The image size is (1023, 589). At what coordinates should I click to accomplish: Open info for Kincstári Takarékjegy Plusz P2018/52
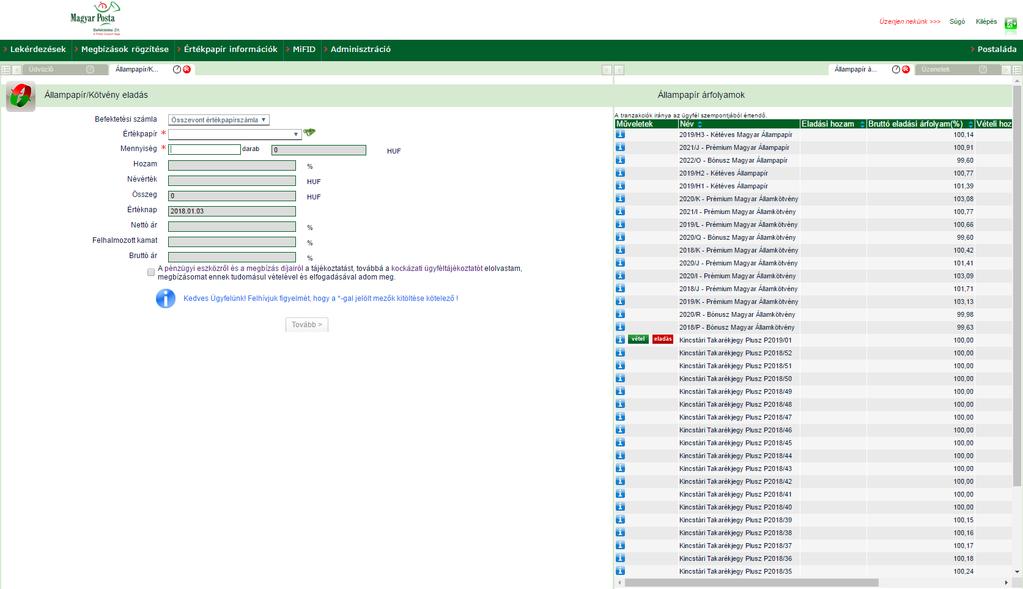620,353
